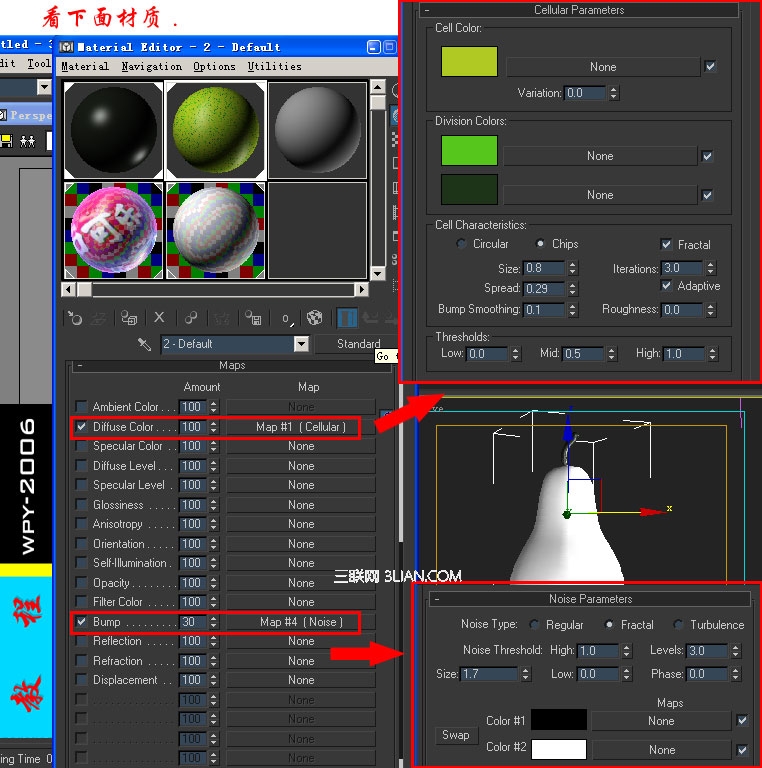Enable the Opacity map checkbox

click(x=81, y=583)
